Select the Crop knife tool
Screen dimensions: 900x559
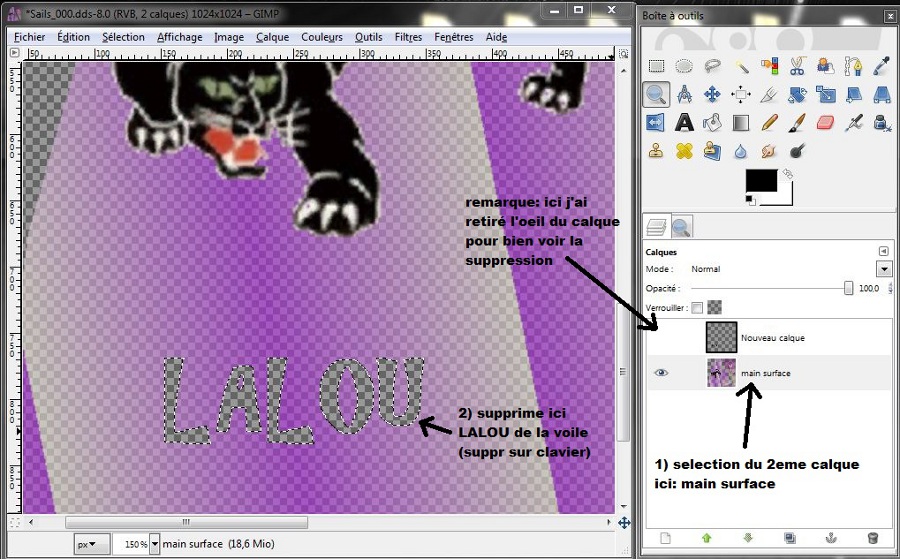(x=769, y=94)
